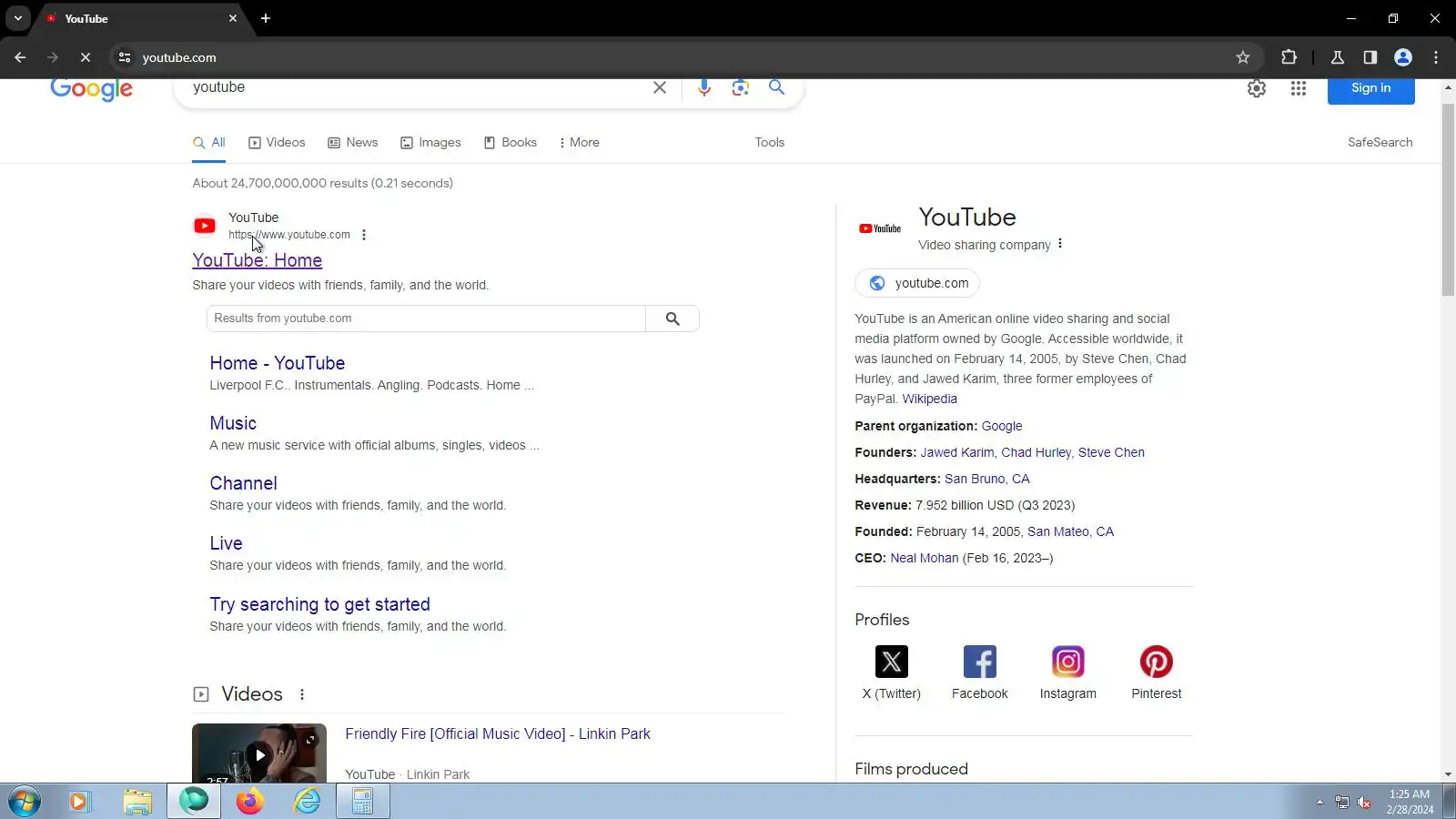Open YouTube's Pinterest profile
This screenshot has width=1456, height=819.
(1157, 672)
